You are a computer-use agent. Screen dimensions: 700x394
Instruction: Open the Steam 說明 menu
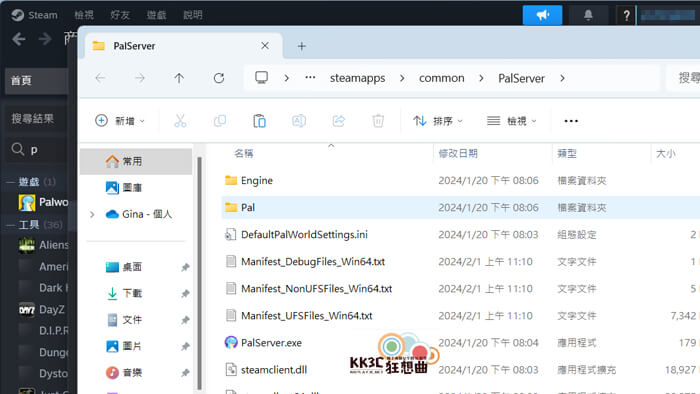[193, 15]
